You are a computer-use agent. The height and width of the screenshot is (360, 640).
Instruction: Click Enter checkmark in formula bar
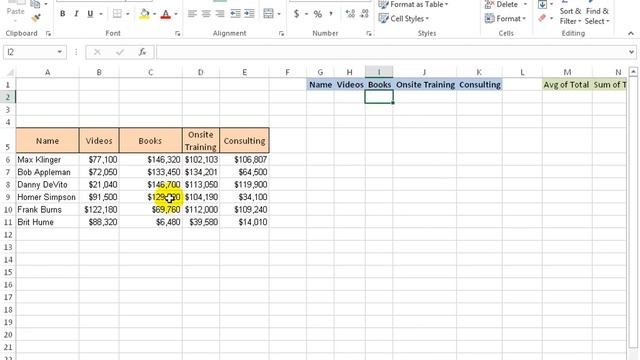coord(120,52)
